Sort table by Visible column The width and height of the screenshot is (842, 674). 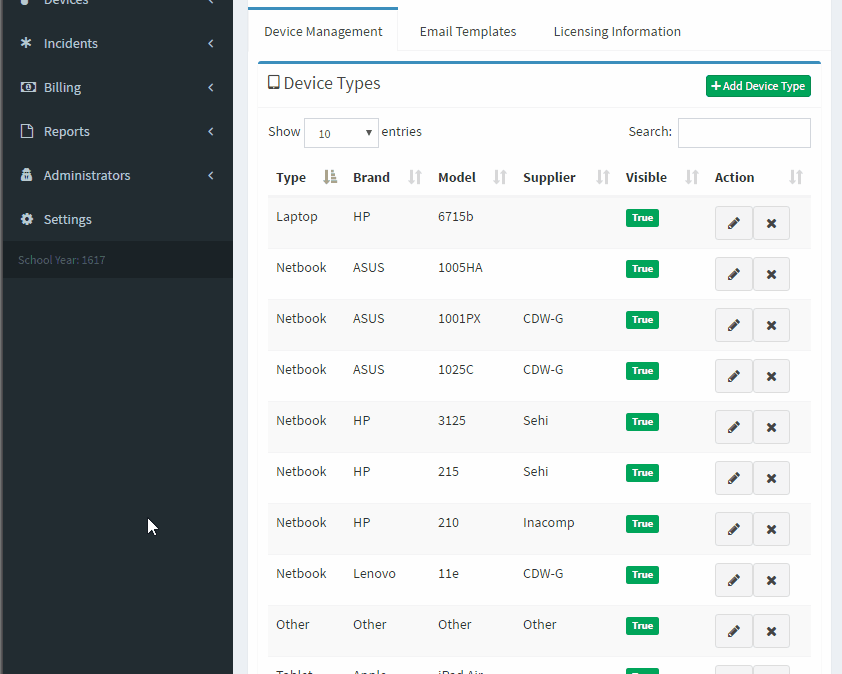[x=662, y=177]
